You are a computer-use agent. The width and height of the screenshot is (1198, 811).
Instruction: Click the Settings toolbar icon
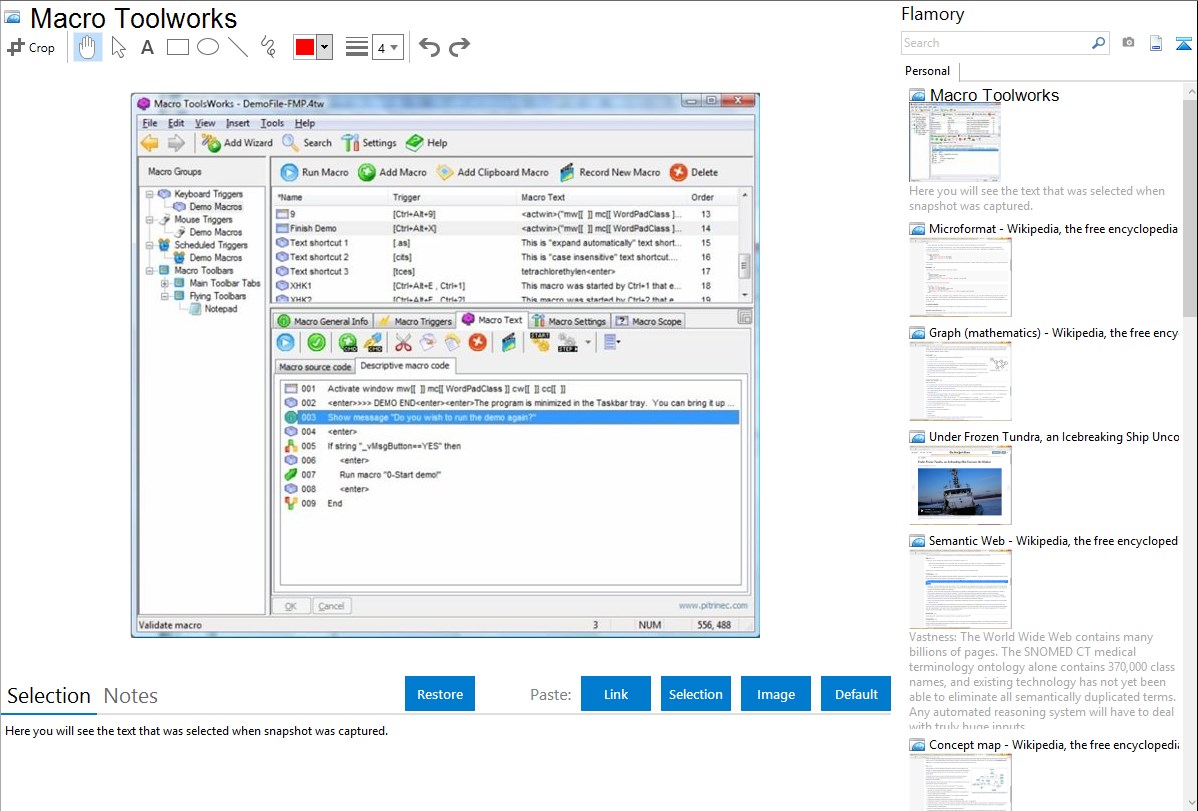(x=350, y=143)
